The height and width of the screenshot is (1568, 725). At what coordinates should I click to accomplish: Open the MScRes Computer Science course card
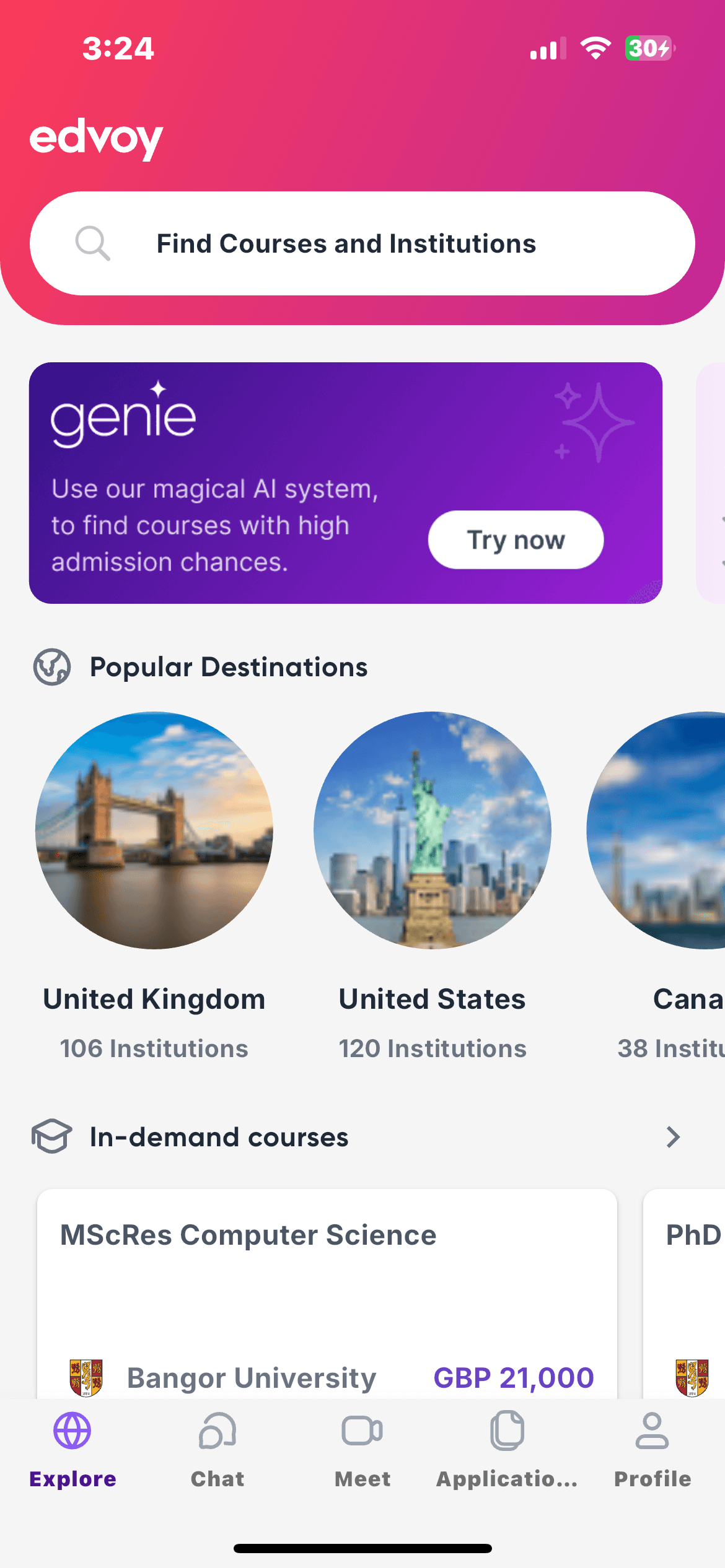[x=327, y=1288]
